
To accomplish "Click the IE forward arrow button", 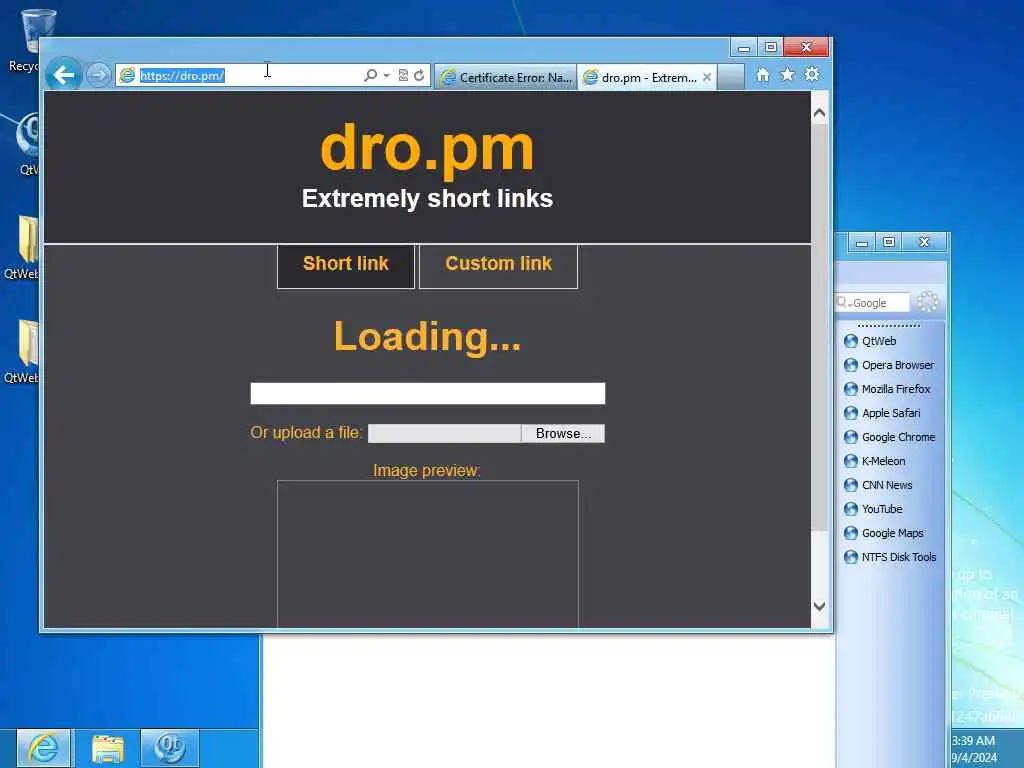I will coord(98,75).
